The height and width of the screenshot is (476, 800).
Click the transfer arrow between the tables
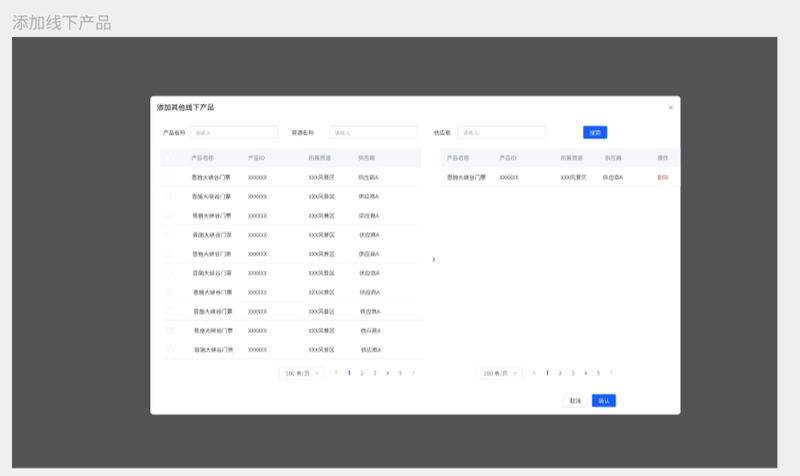(x=434, y=260)
